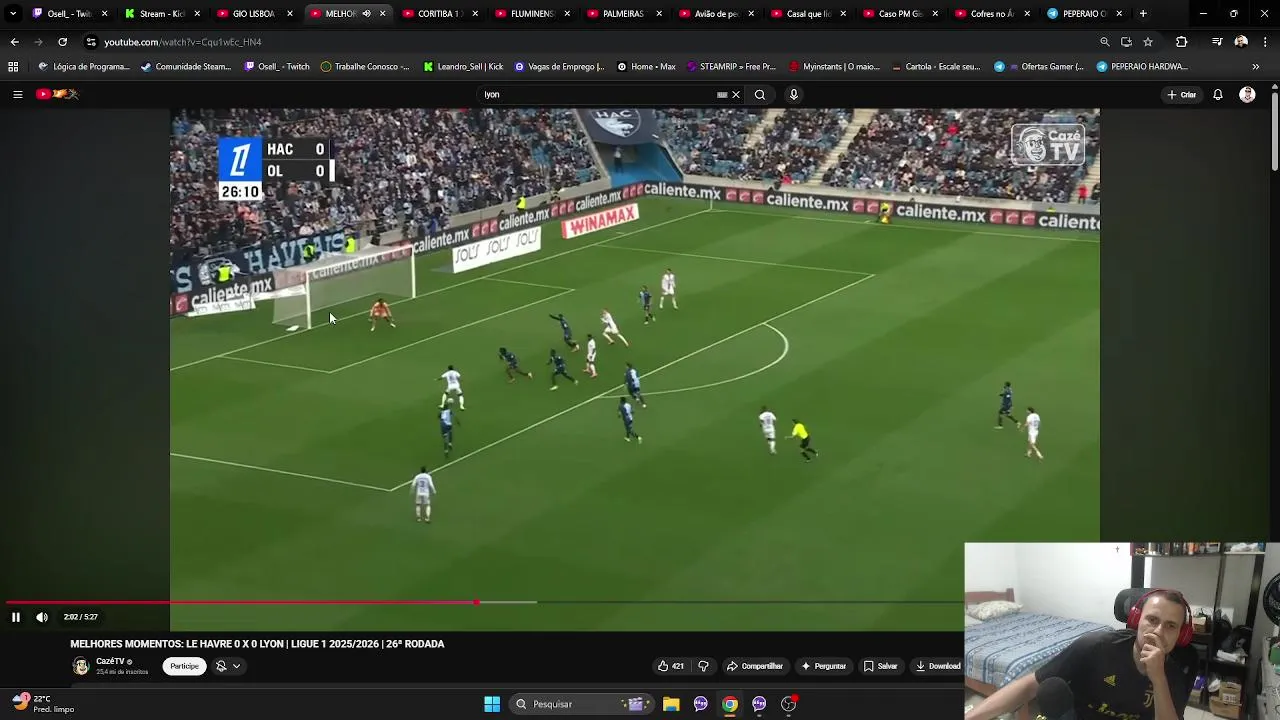Open the apps grid in bookmarks bar

coord(13,67)
